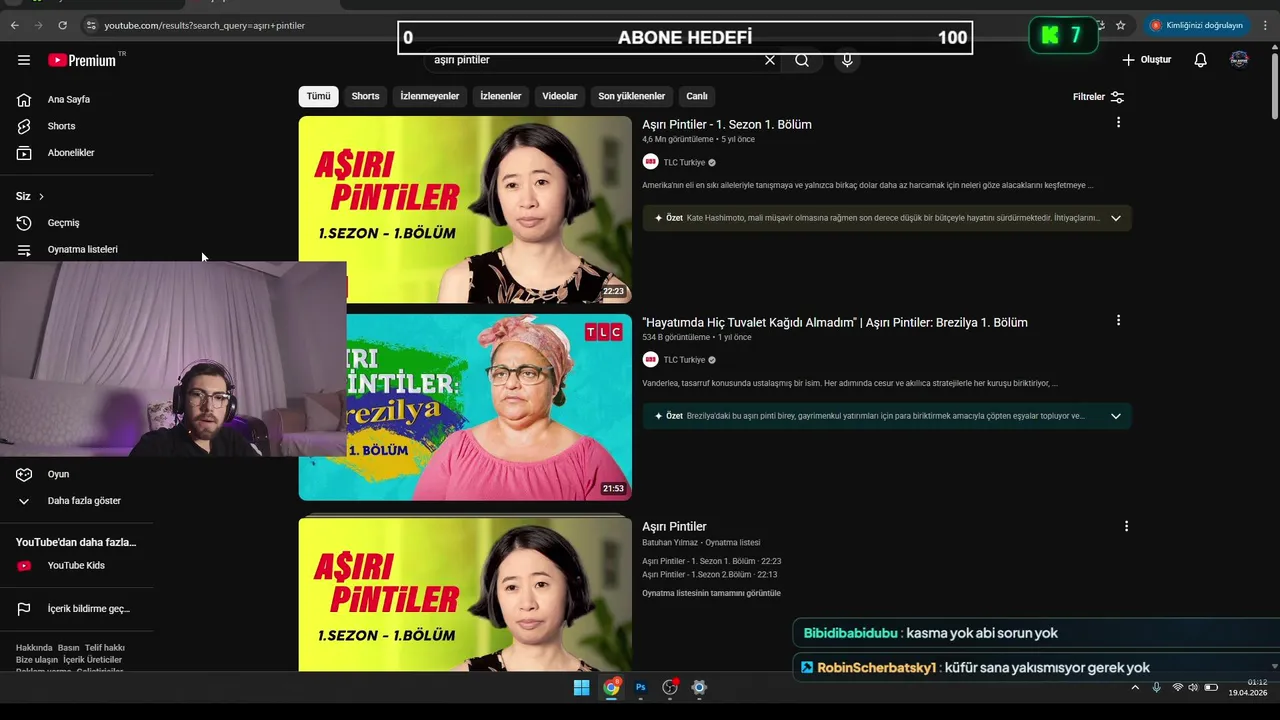Go back using browser back arrow
The width and height of the screenshot is (1280, 720).
pyautogui.click(x=14, y=25)
